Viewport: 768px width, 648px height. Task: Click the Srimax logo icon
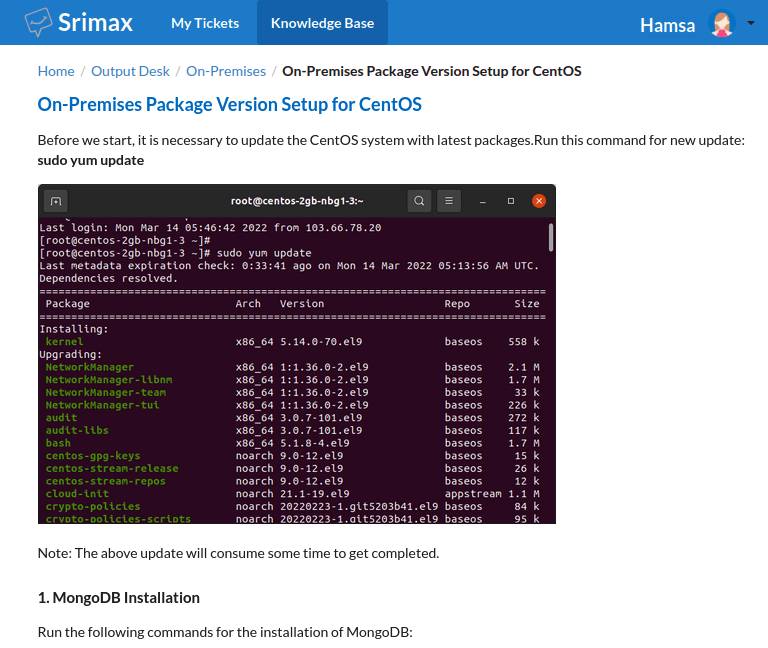click(38, 23)
